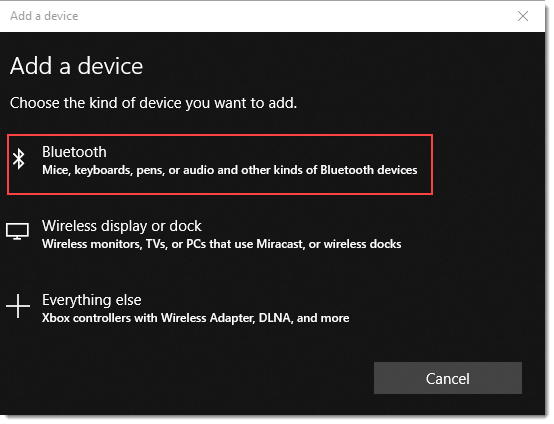Choose the option mentioning DLNA
Image resolution: width=554 pixels, height=424 pixels.
220,308
